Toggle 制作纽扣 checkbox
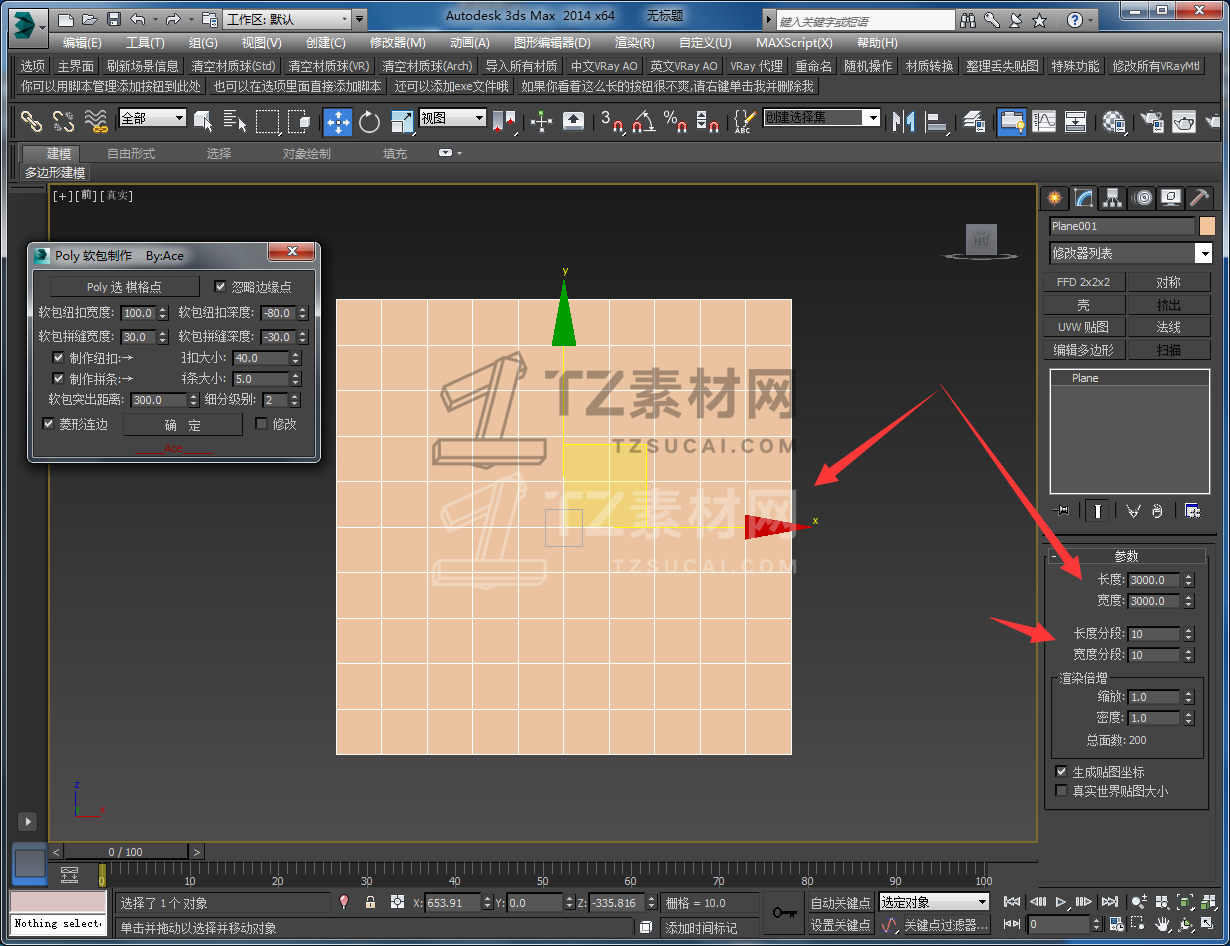 (58, 358)
